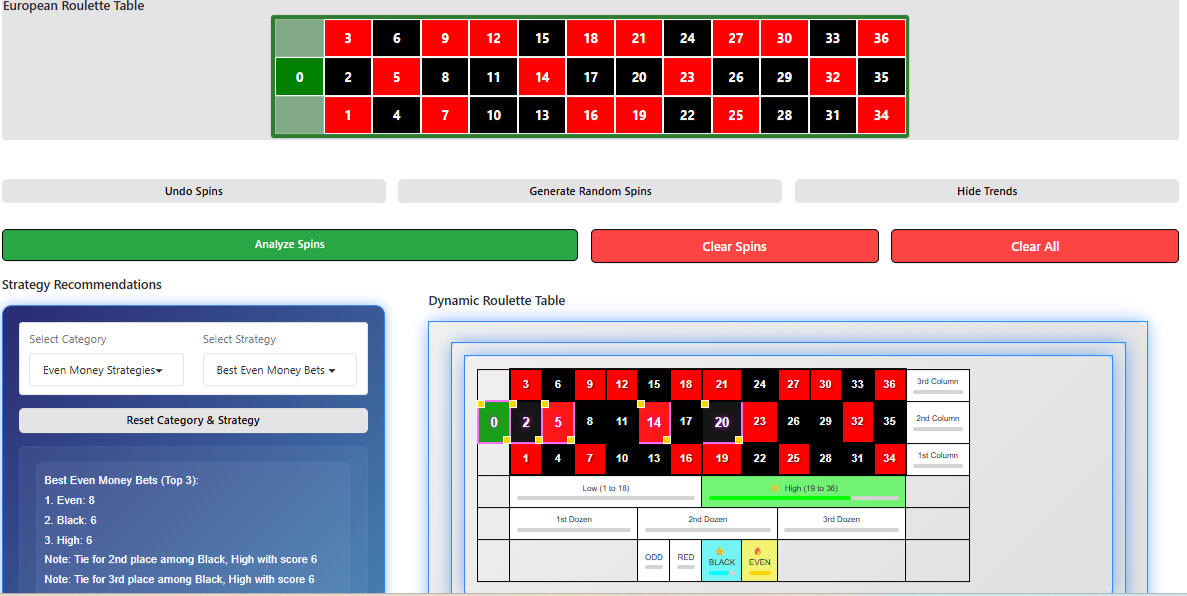The width and height of the screenshot is (1187, 596).
Task: Select the ODD bet on the dynamic table
Action: tap(654, 558)
